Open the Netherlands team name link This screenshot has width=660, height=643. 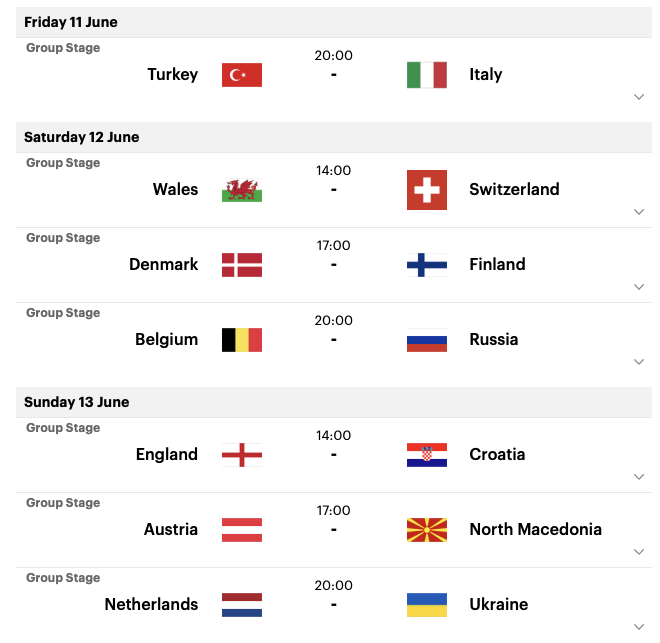click(151, 604)
